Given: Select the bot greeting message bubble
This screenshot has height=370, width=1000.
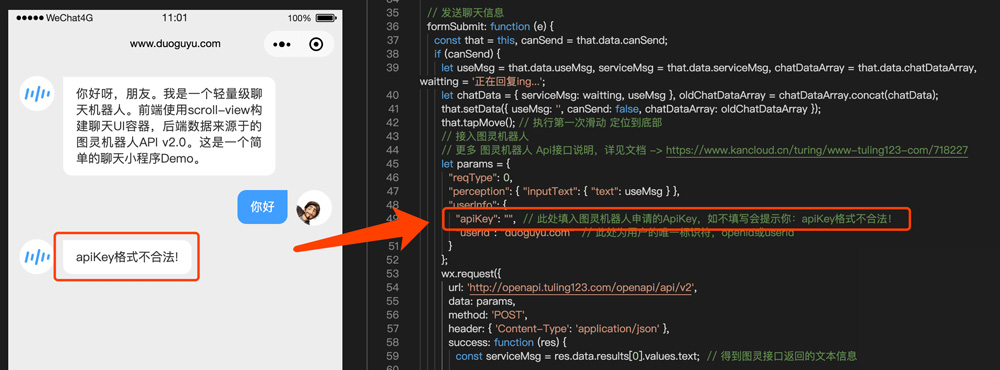Looking at the screenshot, I should tap(169, 126).
